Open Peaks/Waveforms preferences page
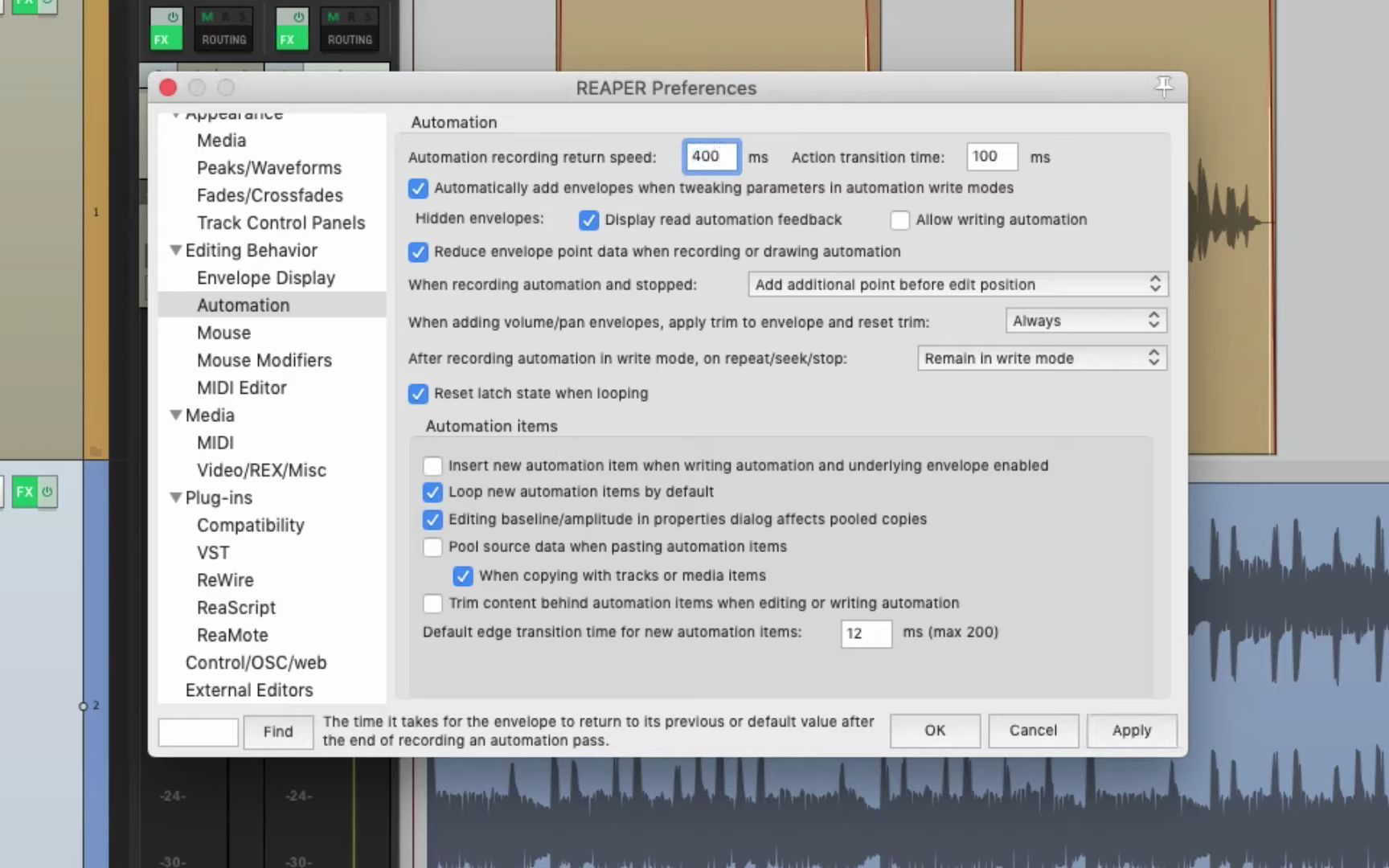The image size is (1389, 868). (269, 168)
